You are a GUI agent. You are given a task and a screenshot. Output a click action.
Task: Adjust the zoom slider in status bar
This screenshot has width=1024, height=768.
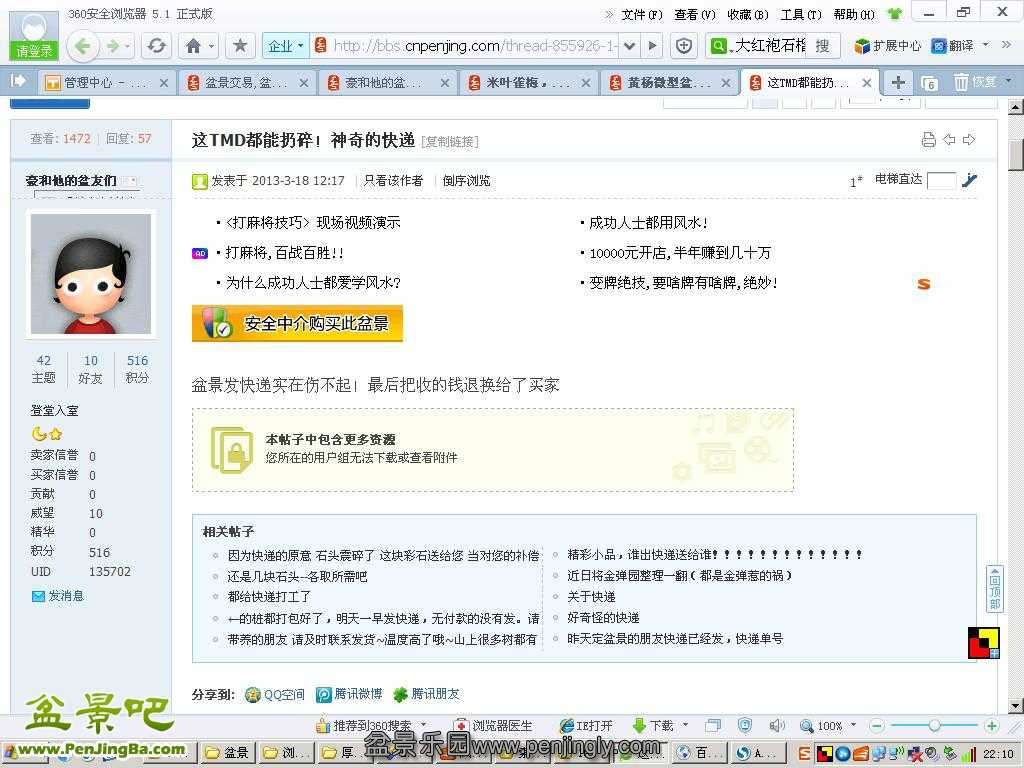tap(933, 726)
